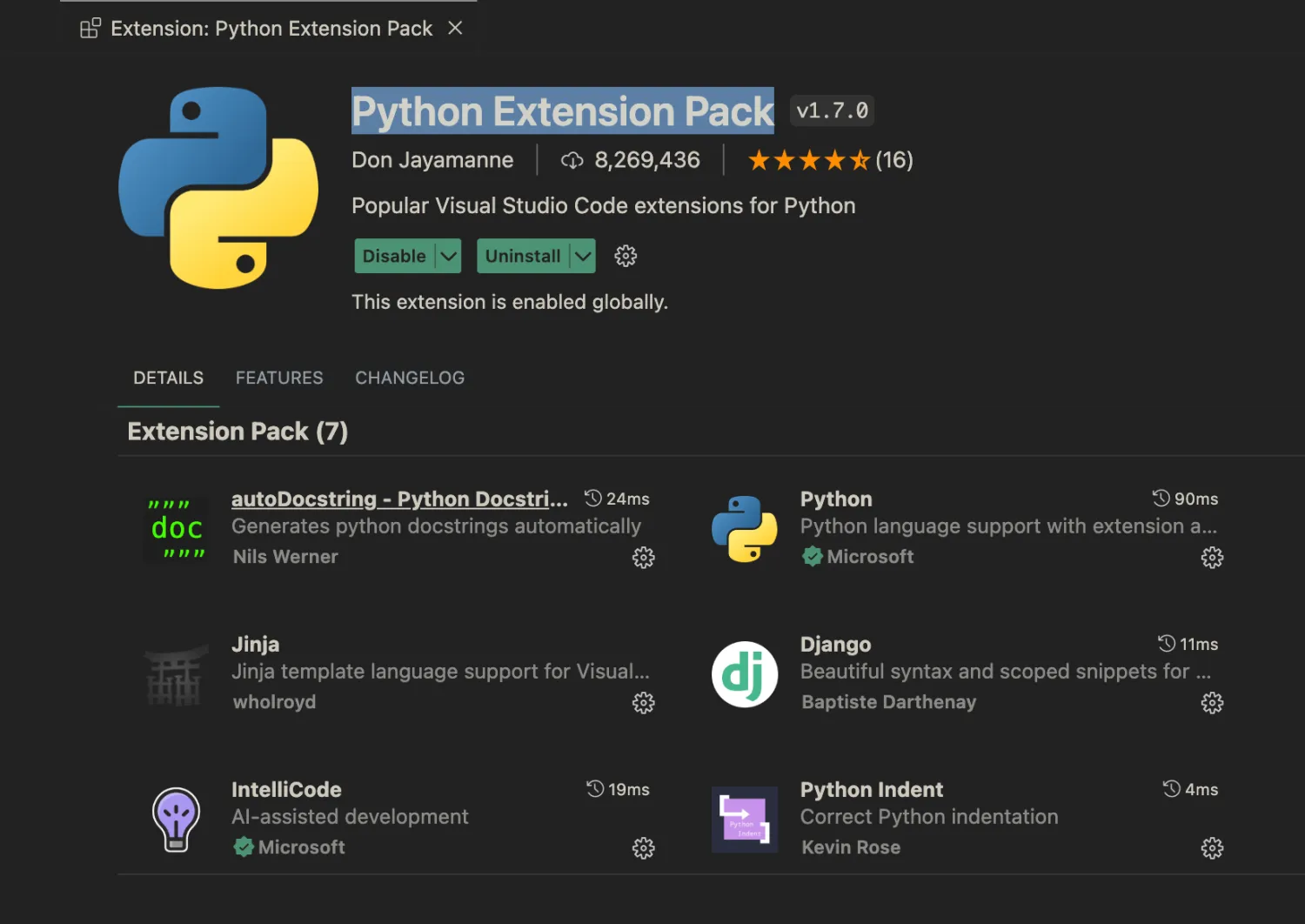The height and width of the screenshot is (924, 1305).
Task: Click 'This extension is enabled globally.' text
Action: coord(510,302)
